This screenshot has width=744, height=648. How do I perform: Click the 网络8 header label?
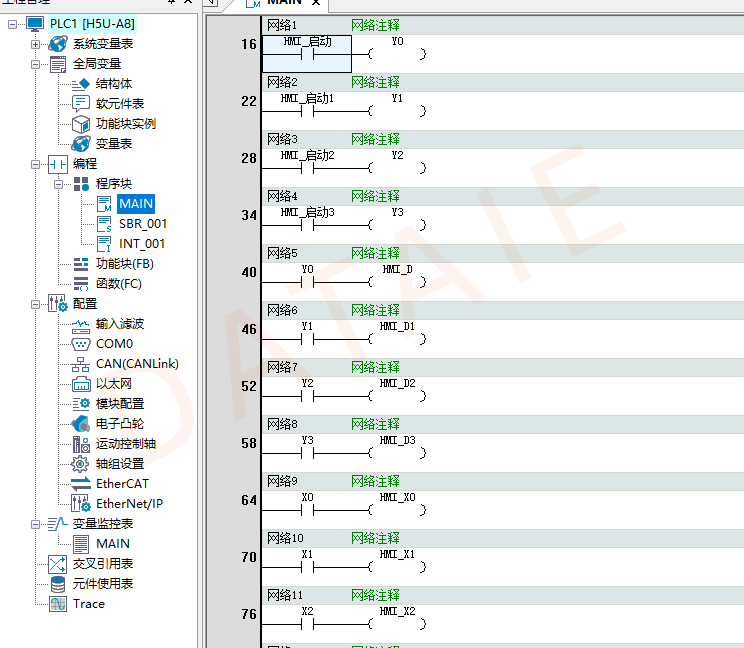[282, 424]
